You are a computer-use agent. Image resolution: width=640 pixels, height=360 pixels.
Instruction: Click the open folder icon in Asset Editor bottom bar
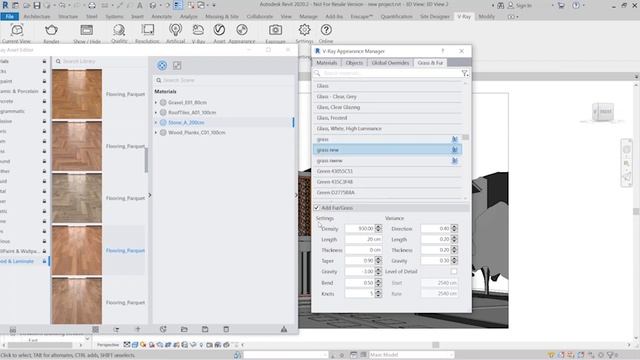tap(184, 329)
